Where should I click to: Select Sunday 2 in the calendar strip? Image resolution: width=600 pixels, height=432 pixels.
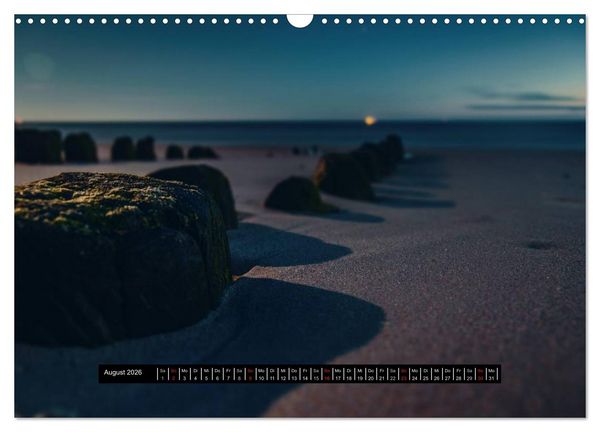click(174, 374)
